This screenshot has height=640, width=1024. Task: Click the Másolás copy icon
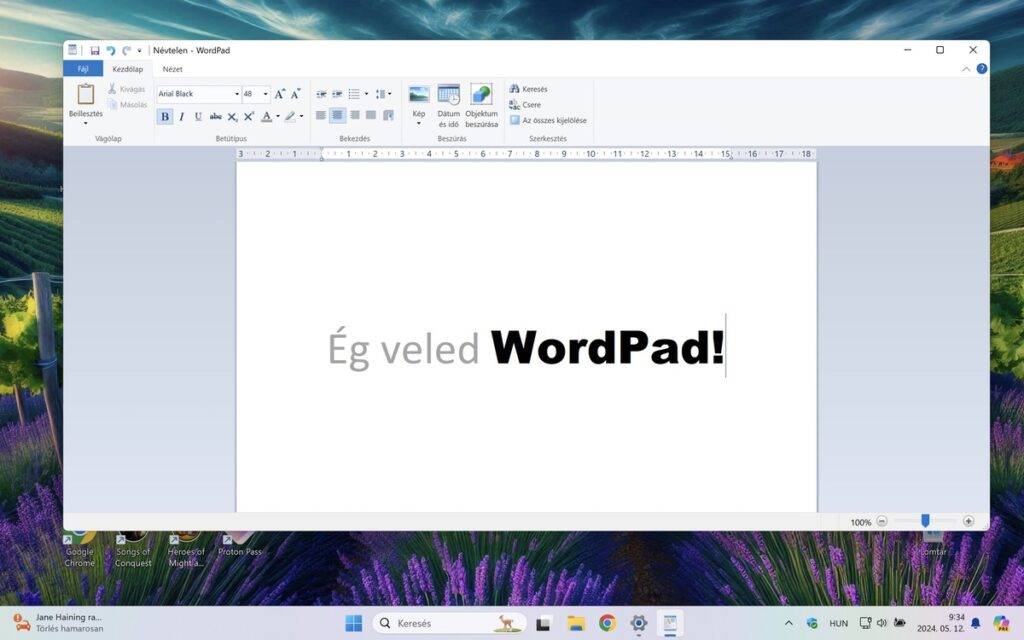112,104
